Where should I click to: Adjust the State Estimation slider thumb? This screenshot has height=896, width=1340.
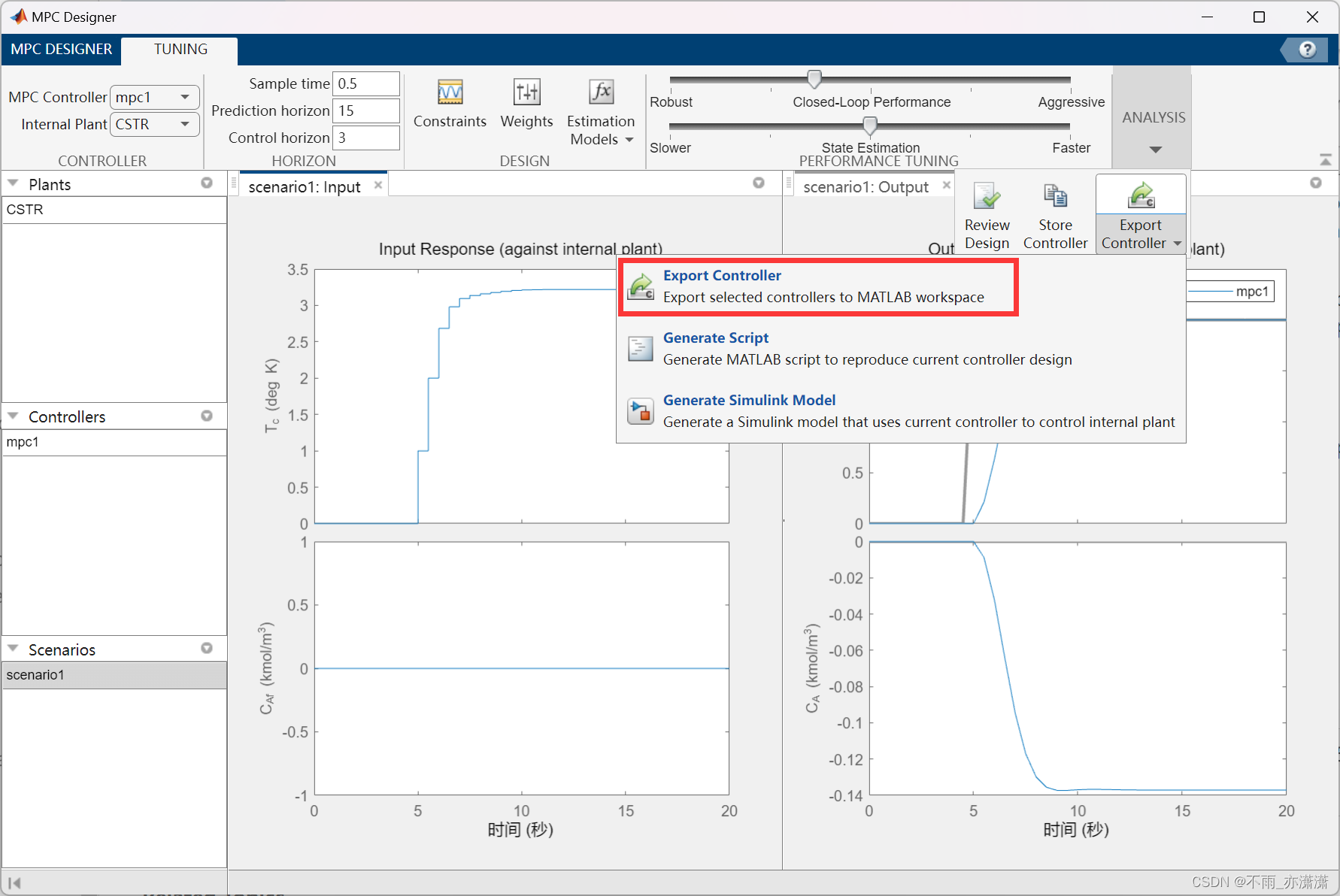(x=870, y=126)
